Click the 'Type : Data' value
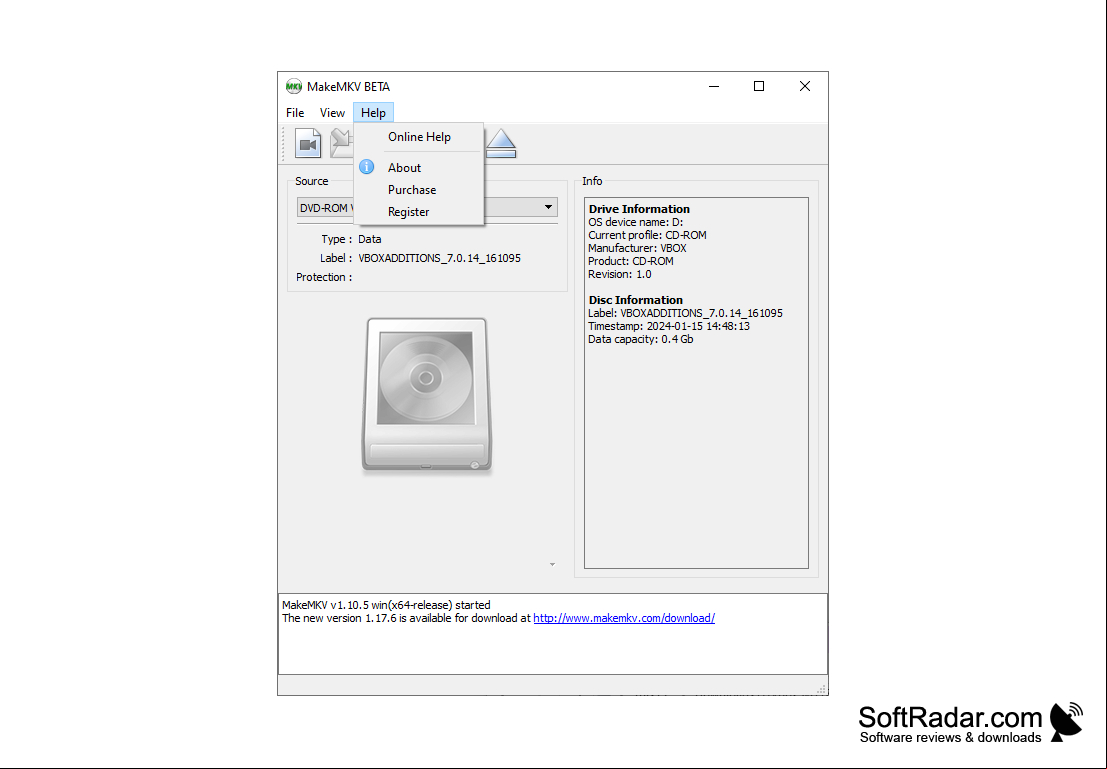Screen dimensions: 1107x769 point(369,239)
